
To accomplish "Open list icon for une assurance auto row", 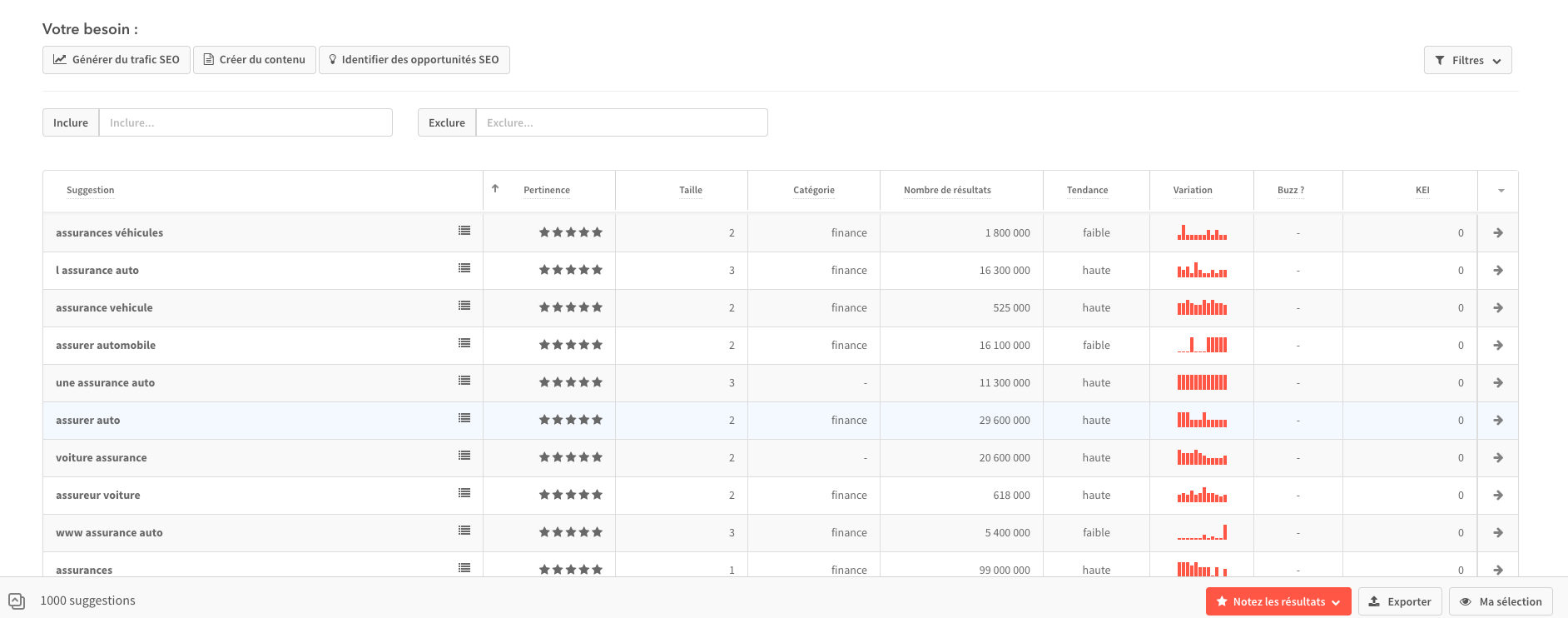I will 464,381.
